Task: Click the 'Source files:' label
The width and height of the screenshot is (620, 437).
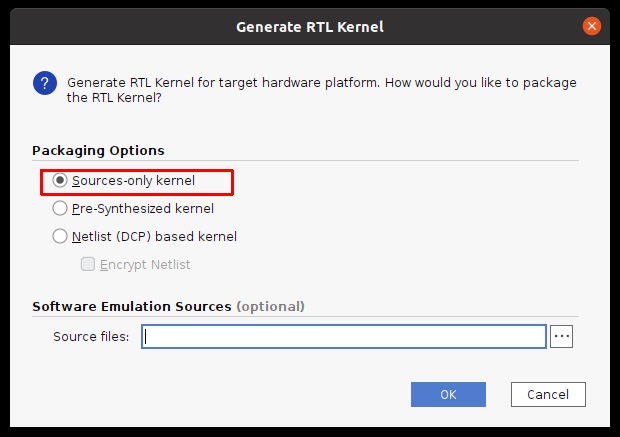Action: [x=91, y=336]
